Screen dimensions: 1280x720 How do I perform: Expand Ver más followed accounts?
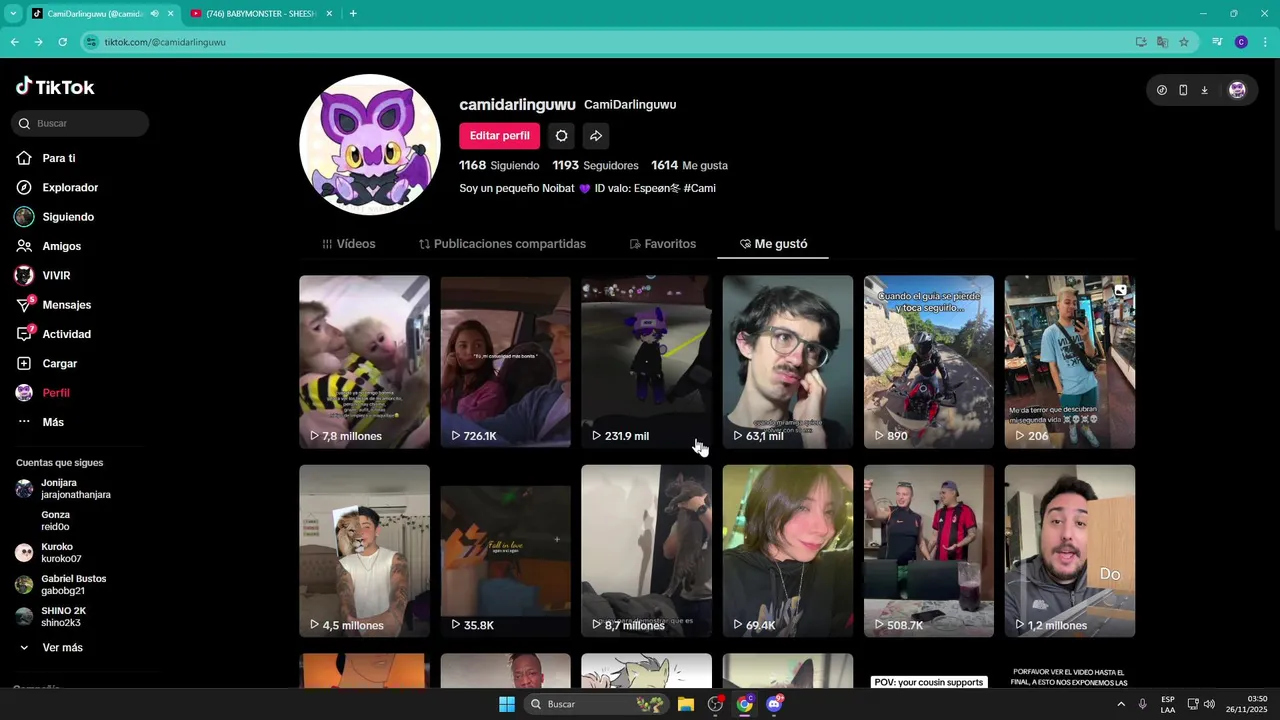pos(51,648)
